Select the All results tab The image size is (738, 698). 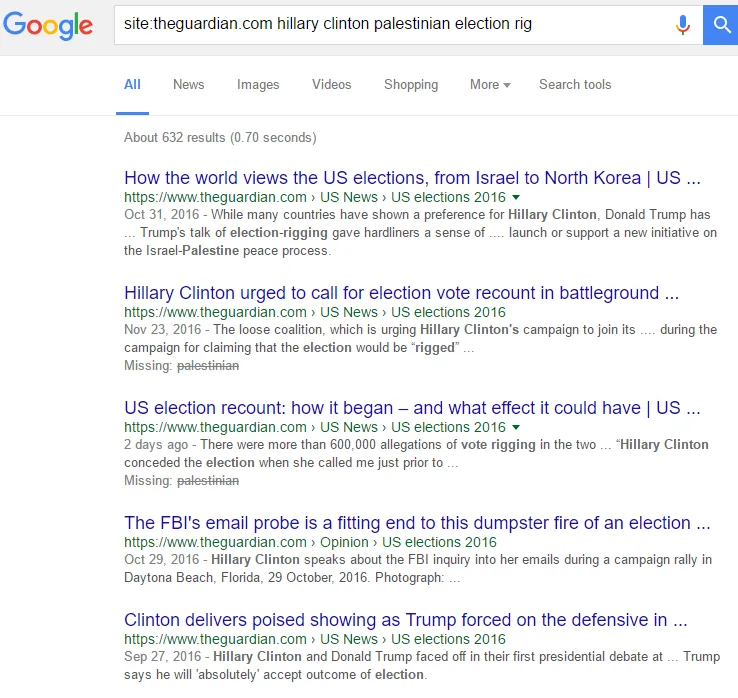click(x=132, y=85)
